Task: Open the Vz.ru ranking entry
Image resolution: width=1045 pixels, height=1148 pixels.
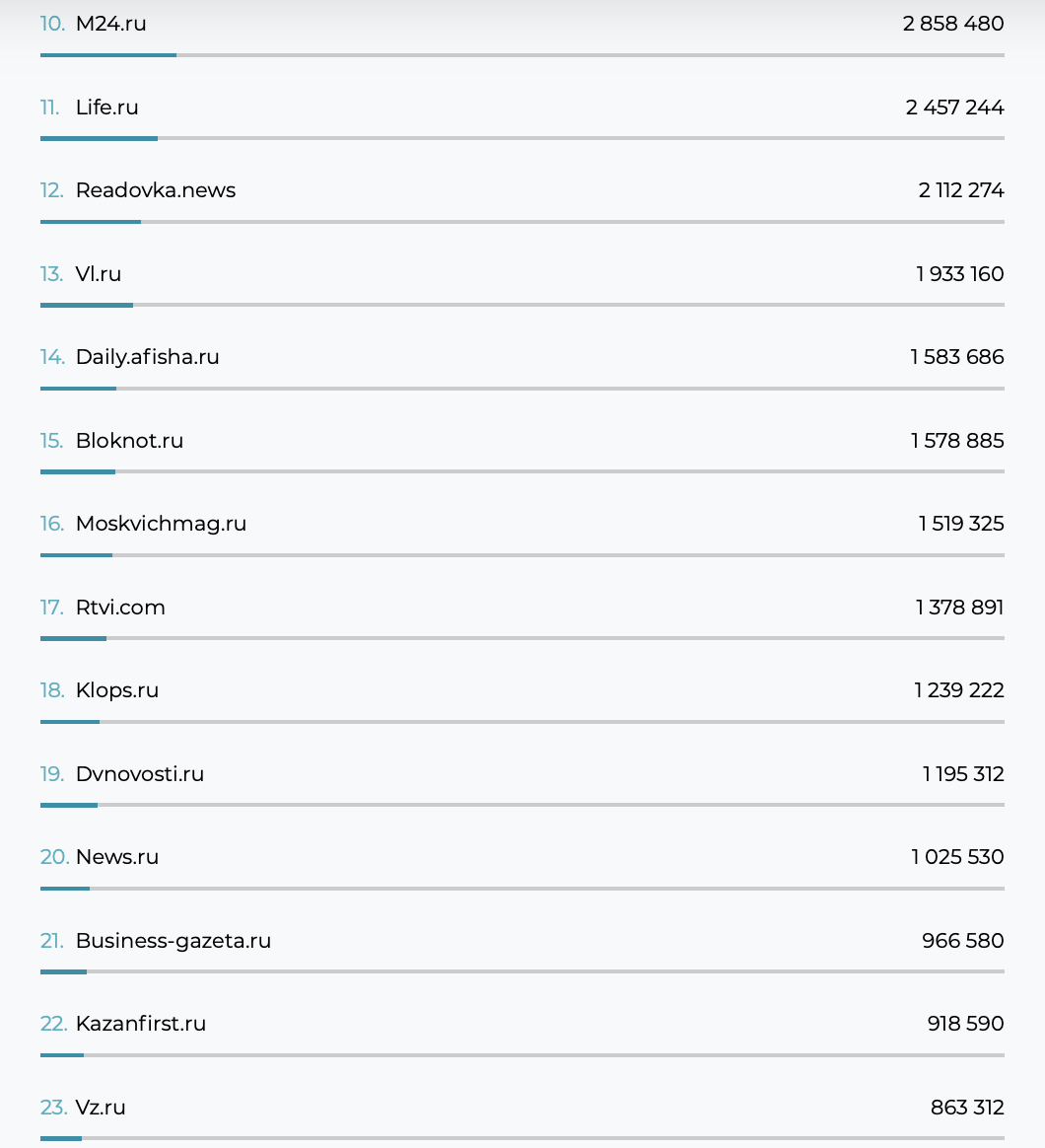Action: pyautogui.click(x=101, y=1108)
